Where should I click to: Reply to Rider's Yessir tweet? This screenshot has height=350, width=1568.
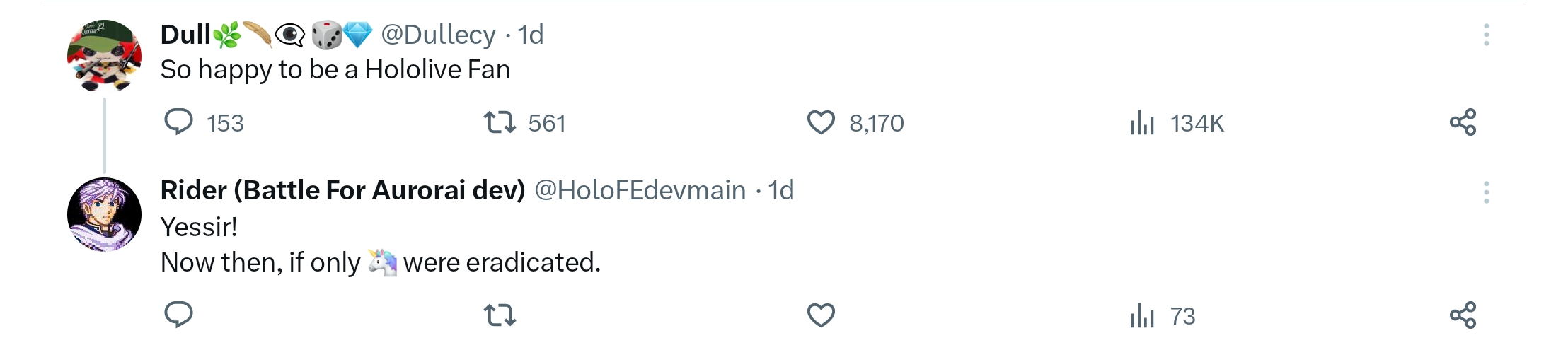point(178,315)
